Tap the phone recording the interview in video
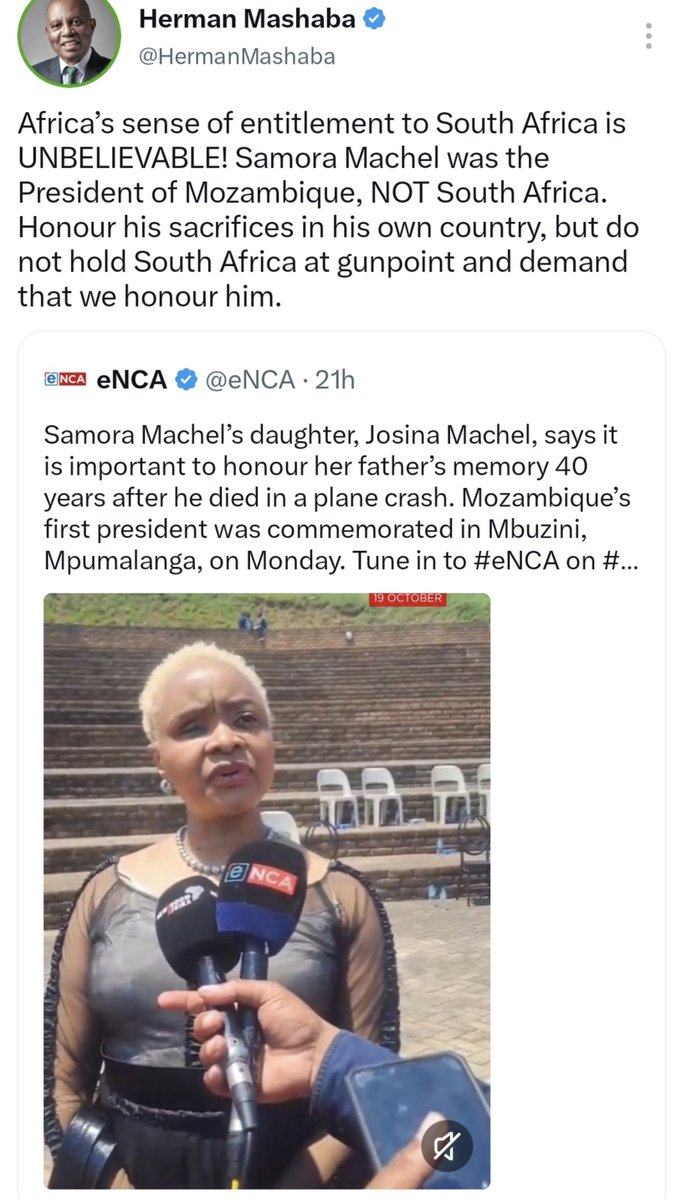Image resolution: width=691 pixels, height=1200 pixels. pos(418,1112)
